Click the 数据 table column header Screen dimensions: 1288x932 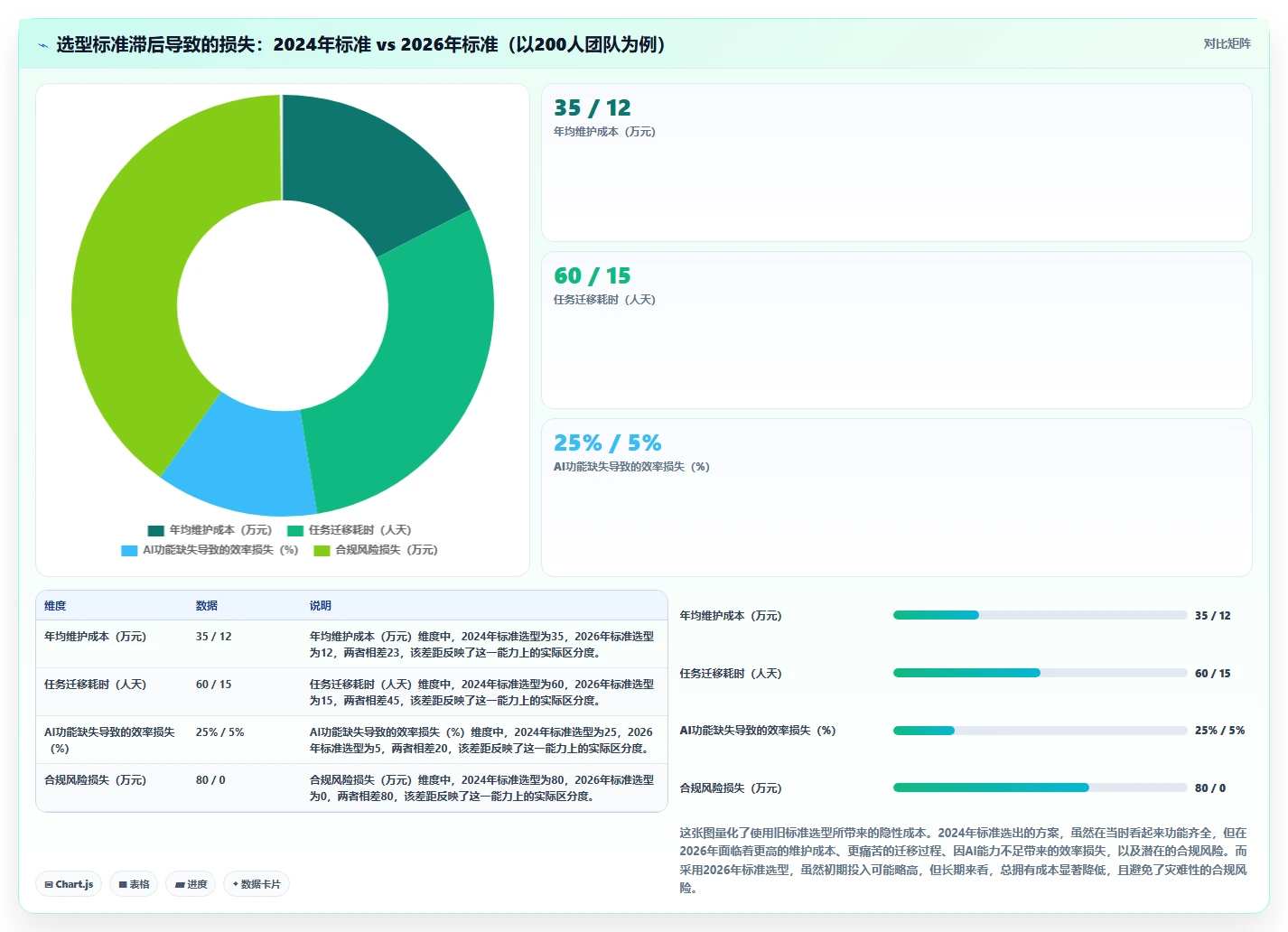click(207, 606)
